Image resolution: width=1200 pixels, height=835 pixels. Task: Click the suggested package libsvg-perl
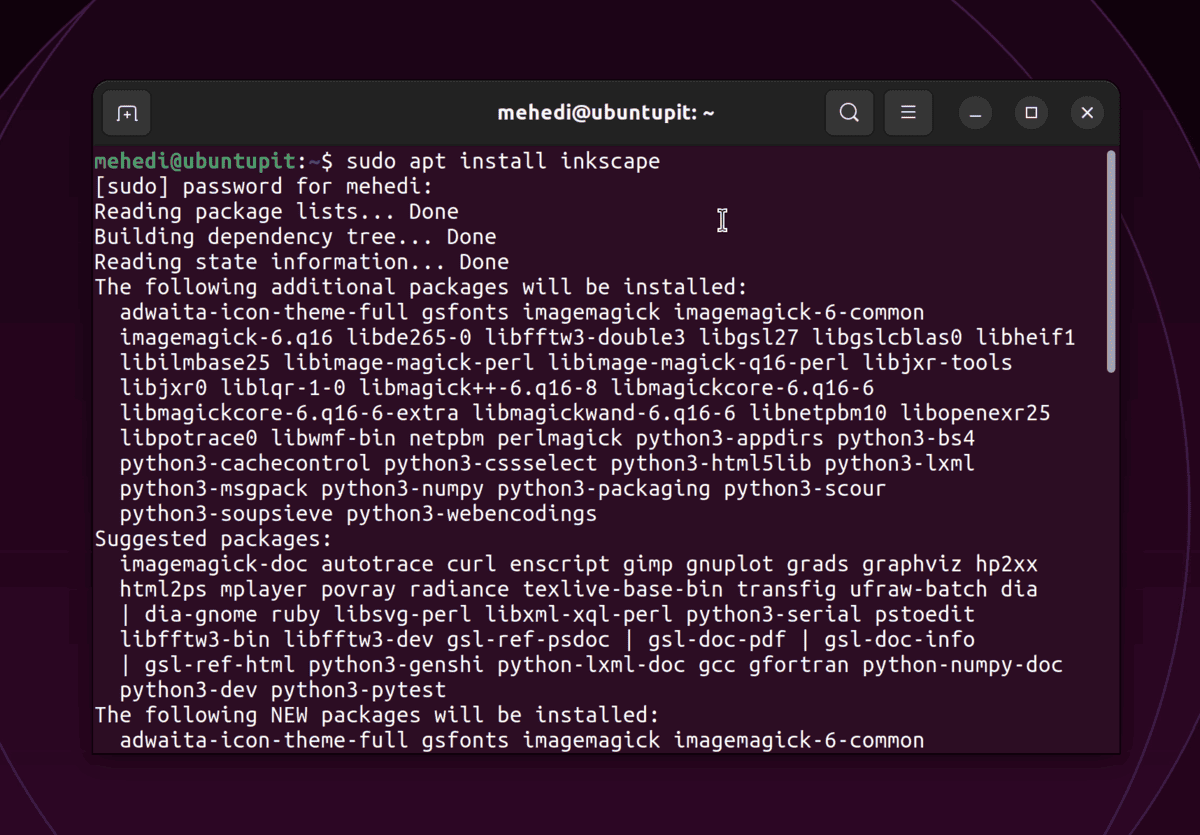click(x=403, y=614)
